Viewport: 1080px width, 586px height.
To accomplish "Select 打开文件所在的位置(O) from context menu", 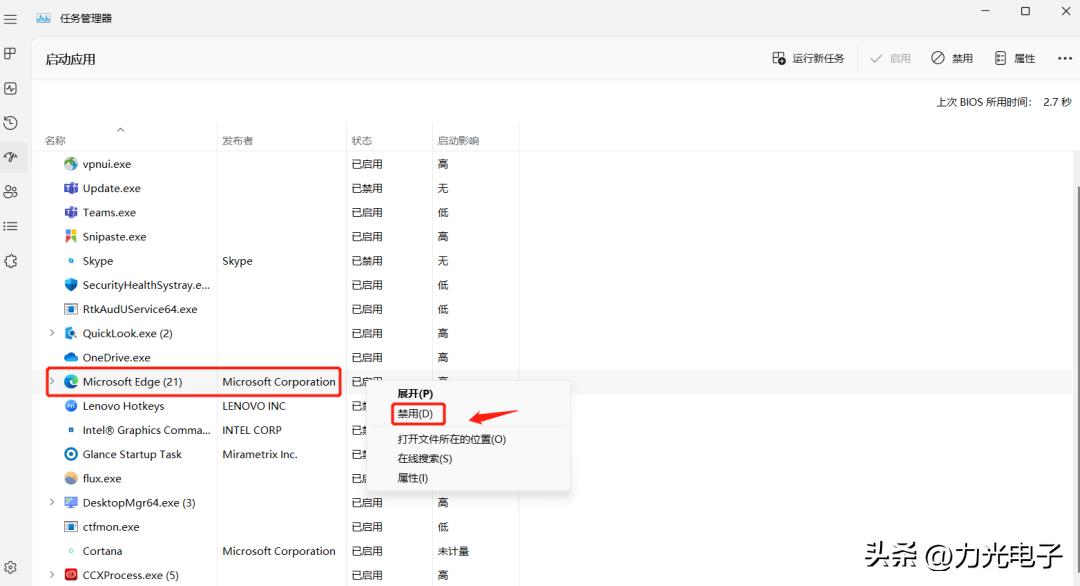I will click(451, 439).
